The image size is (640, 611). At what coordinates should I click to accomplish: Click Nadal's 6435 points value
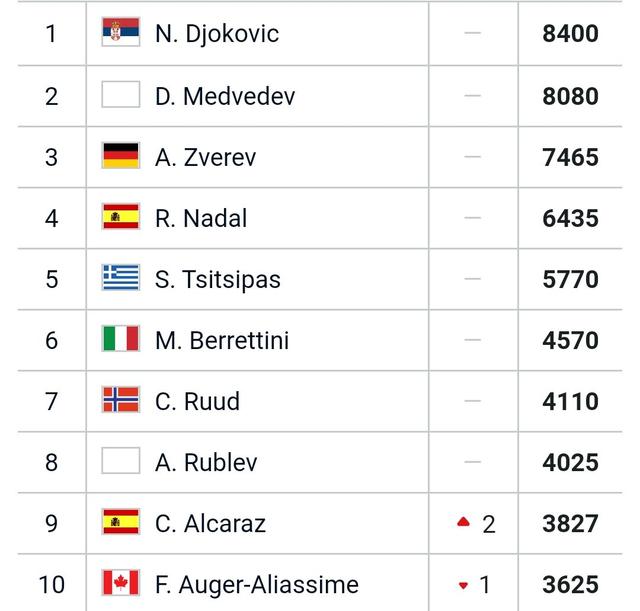[x=570, y=218]
